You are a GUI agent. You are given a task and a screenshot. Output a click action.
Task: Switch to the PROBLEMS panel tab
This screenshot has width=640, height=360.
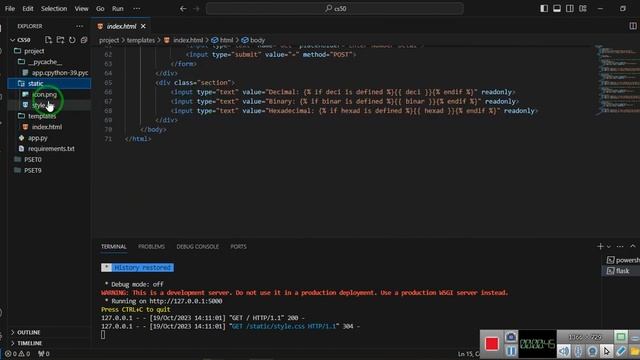[x=151, y=247]
